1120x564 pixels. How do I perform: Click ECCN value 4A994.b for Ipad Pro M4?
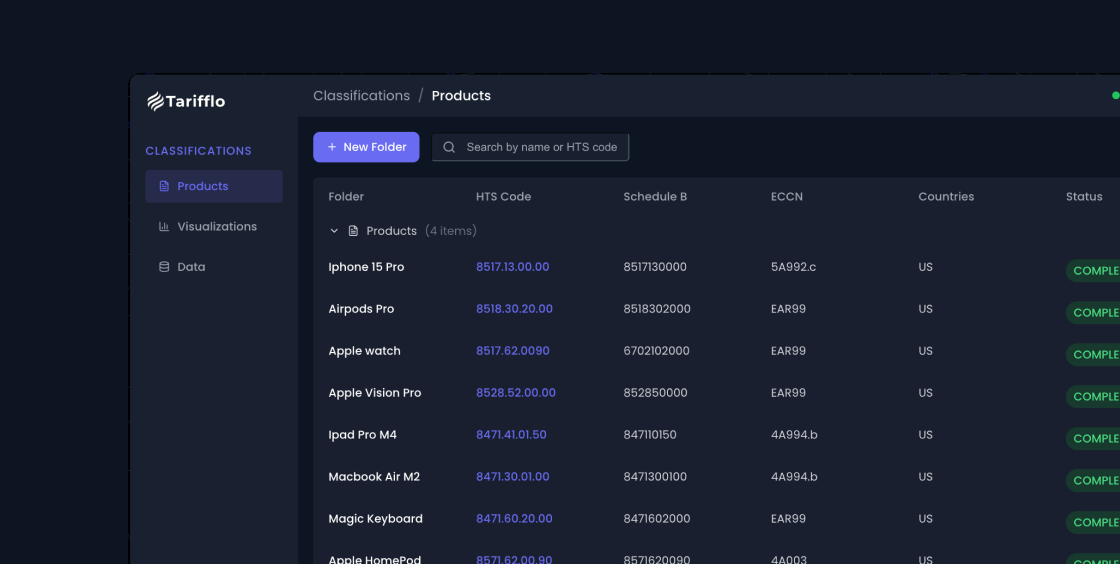point(794,435)
